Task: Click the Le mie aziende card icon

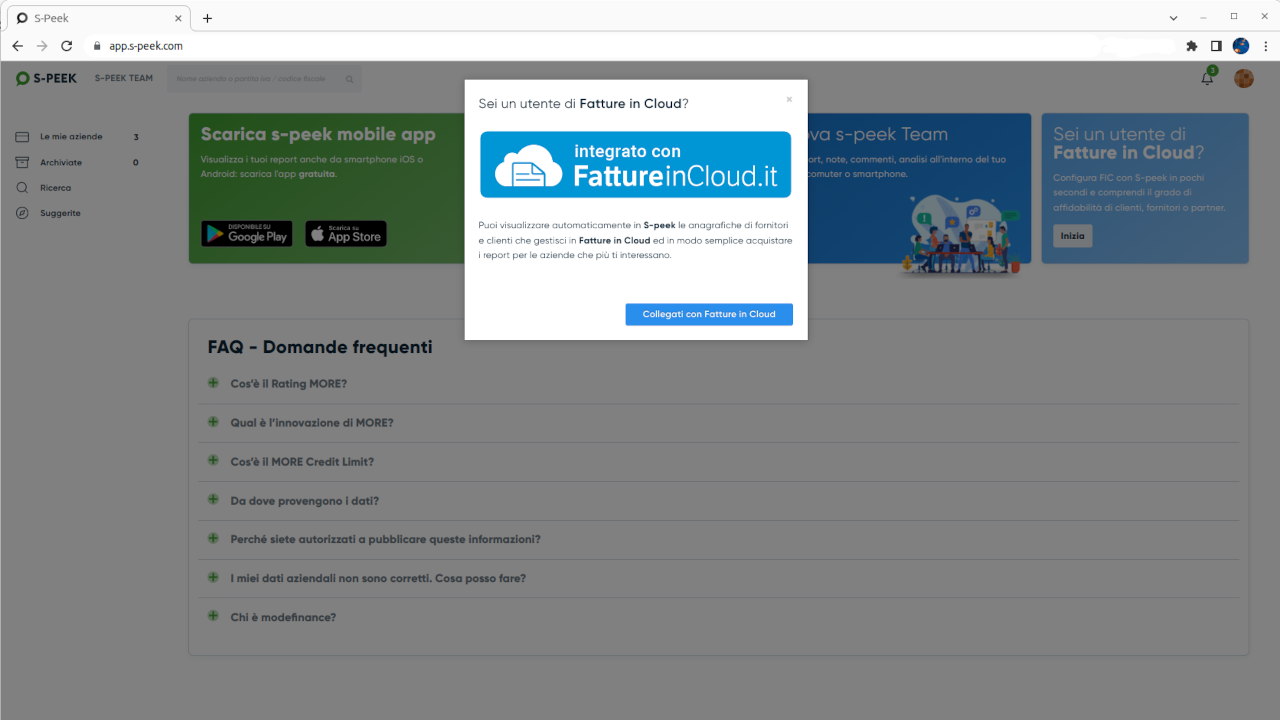Action: [x=22, y=137]
